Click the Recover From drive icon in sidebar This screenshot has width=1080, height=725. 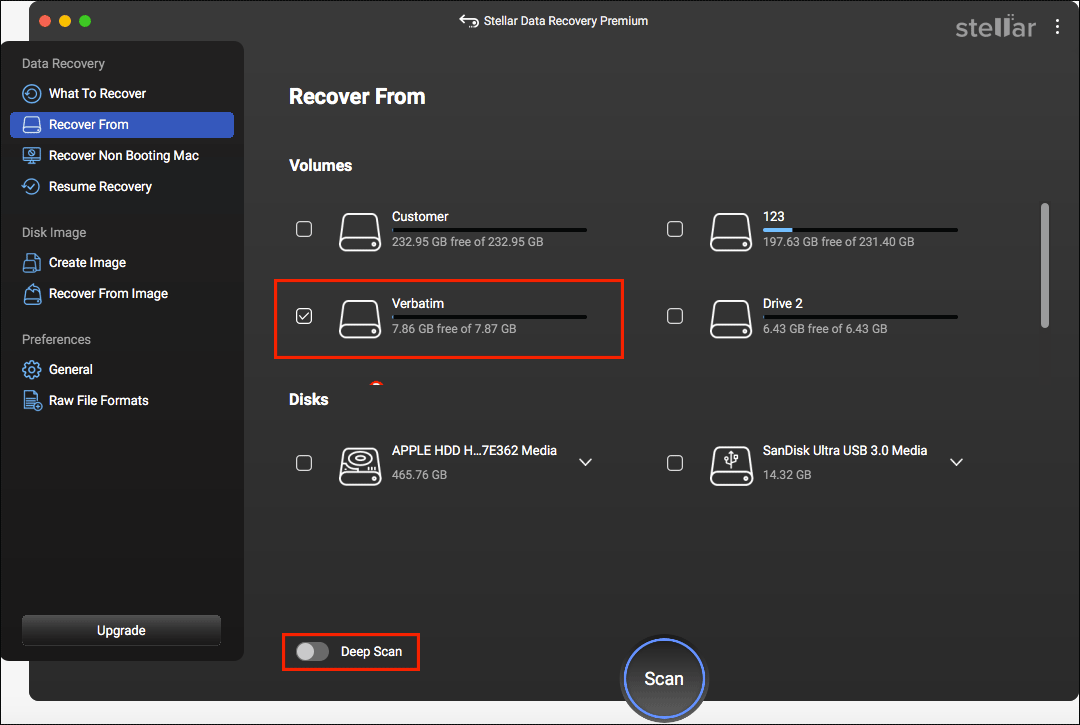[x=32, y=125]
